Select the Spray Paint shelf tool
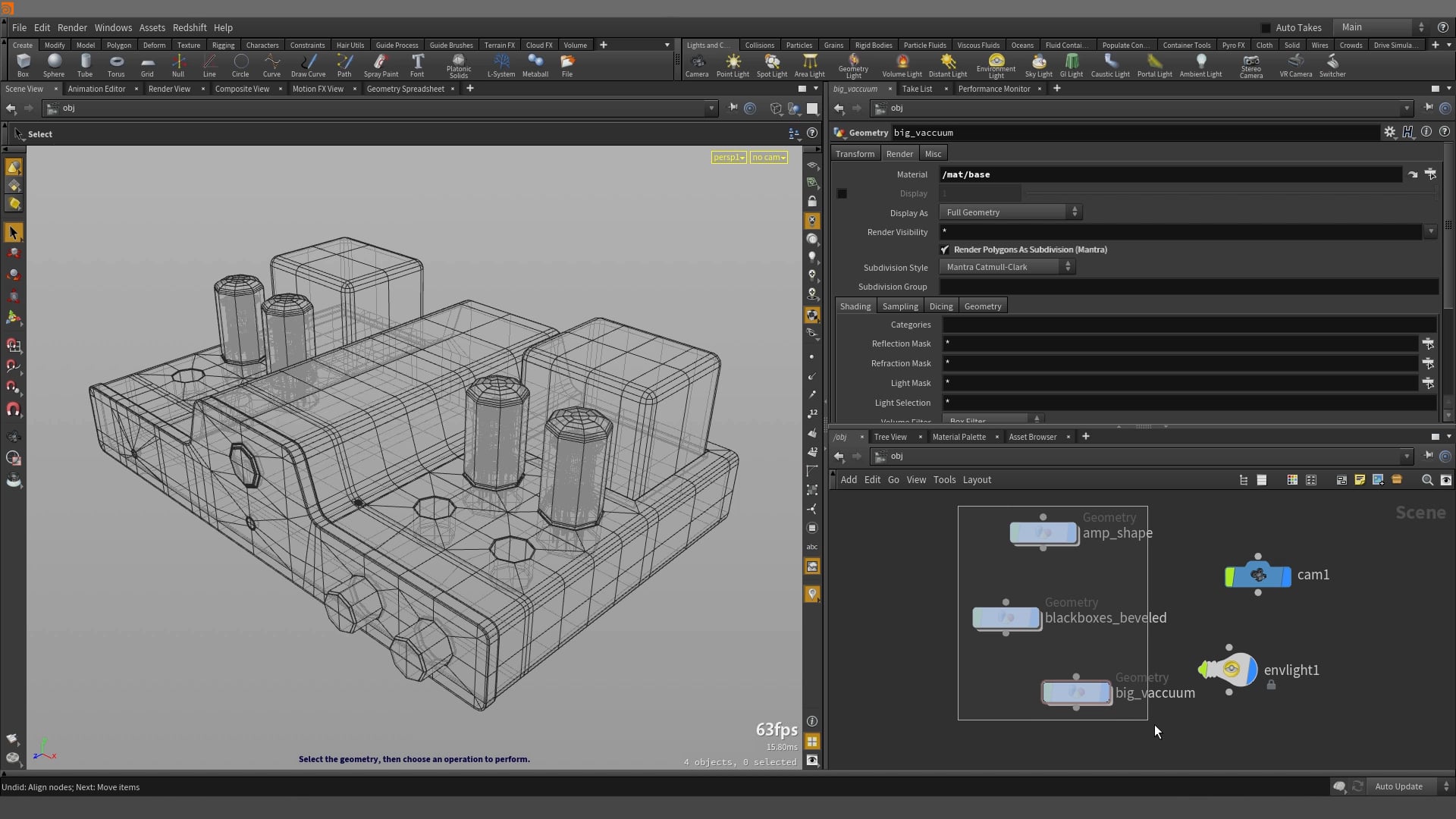Image resolution: width=1456 pixels, height=819 pixels. coord(381,65)
